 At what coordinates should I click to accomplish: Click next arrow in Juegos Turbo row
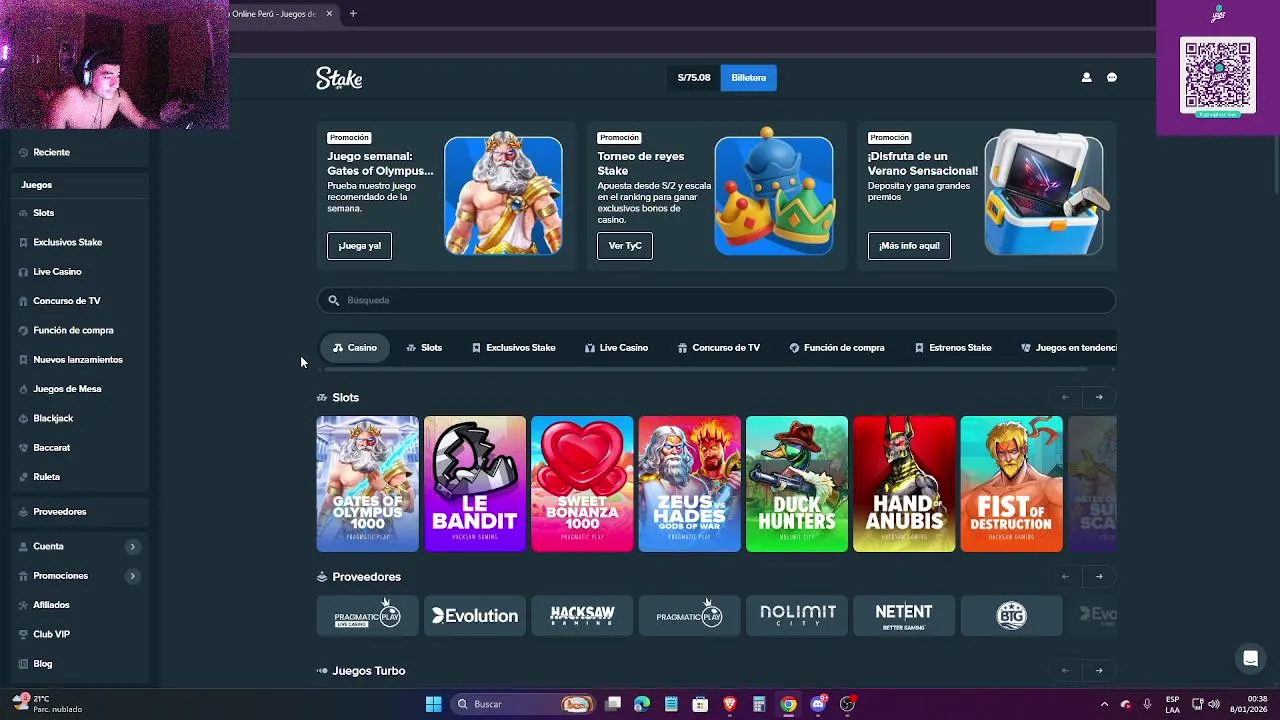click(x=1099, y=671)
